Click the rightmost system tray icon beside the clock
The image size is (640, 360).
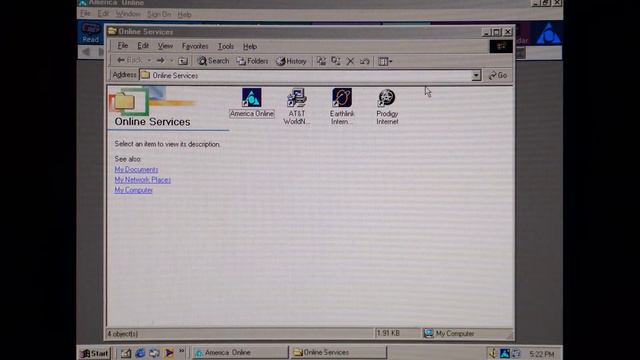516,353
